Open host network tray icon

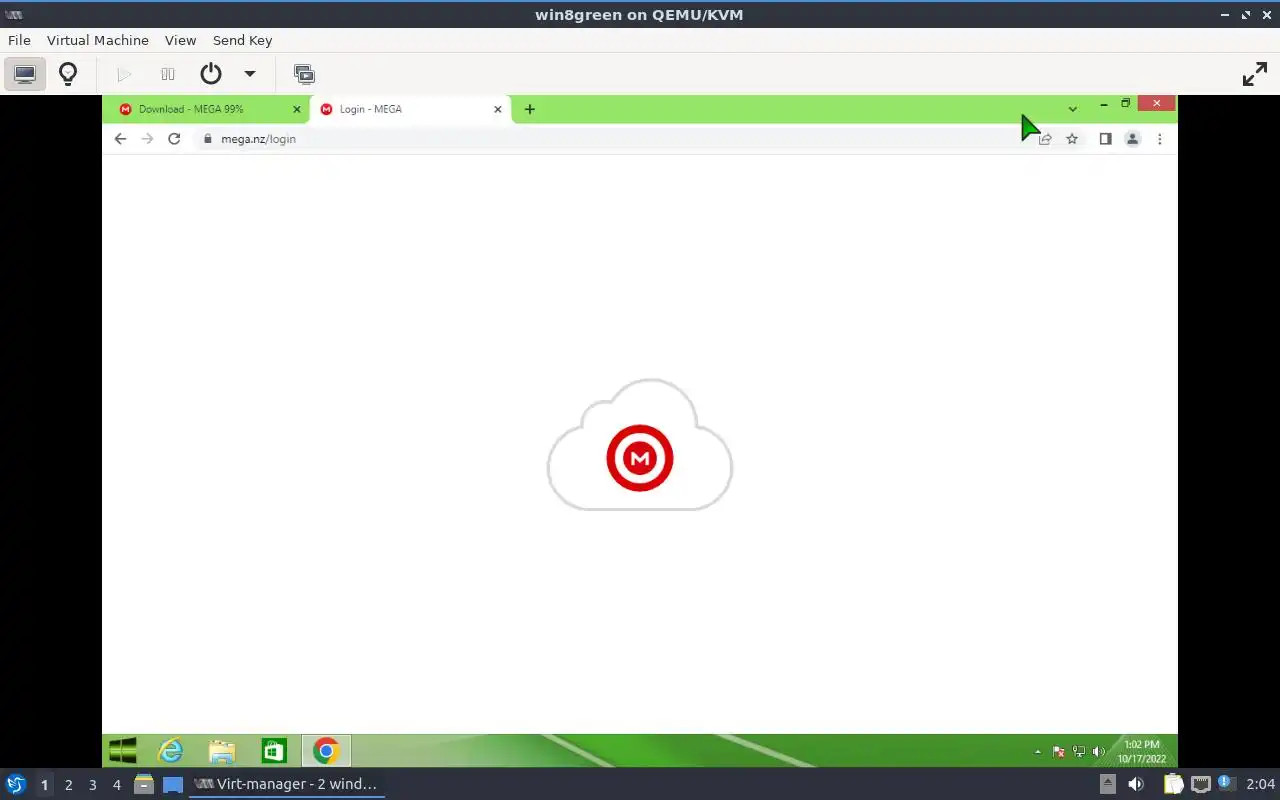(x=1200, y=784)
